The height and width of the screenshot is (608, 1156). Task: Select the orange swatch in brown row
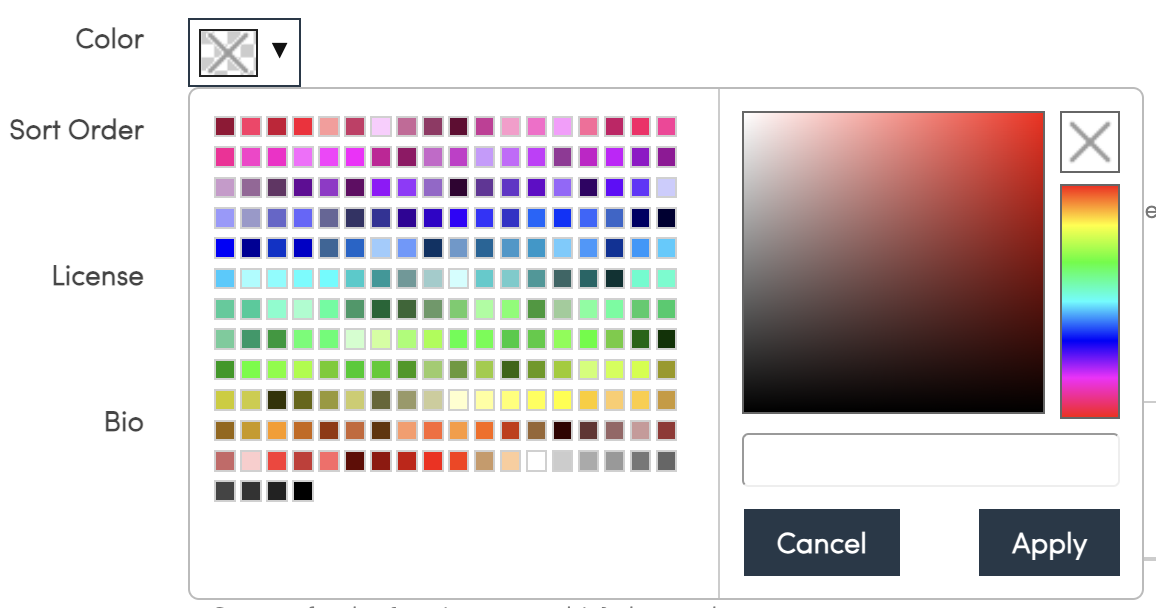pyautogui.click(x=277, y=430)
